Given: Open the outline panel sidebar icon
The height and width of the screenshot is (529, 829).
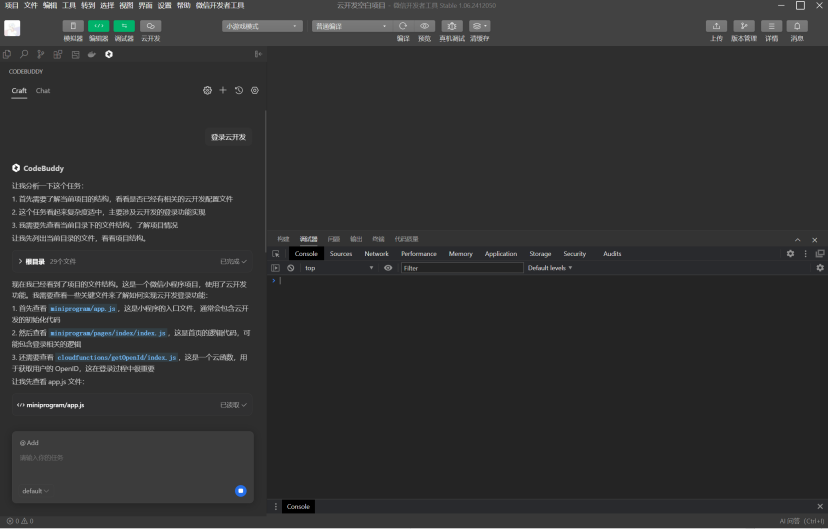Looking at the screenshot, I should coord(75,54).
